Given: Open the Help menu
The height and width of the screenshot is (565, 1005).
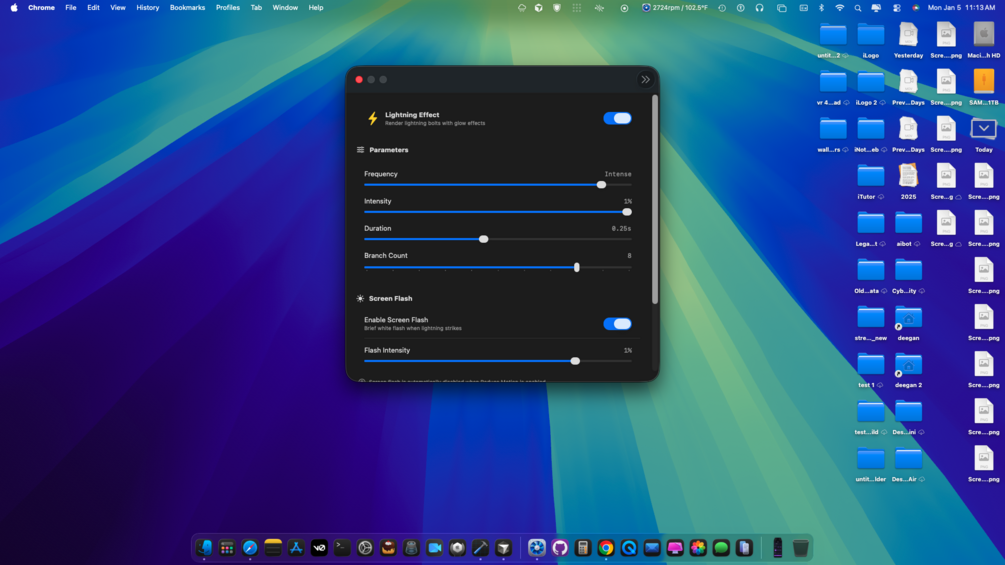Looking at the screenshot, I should [316, 8].
